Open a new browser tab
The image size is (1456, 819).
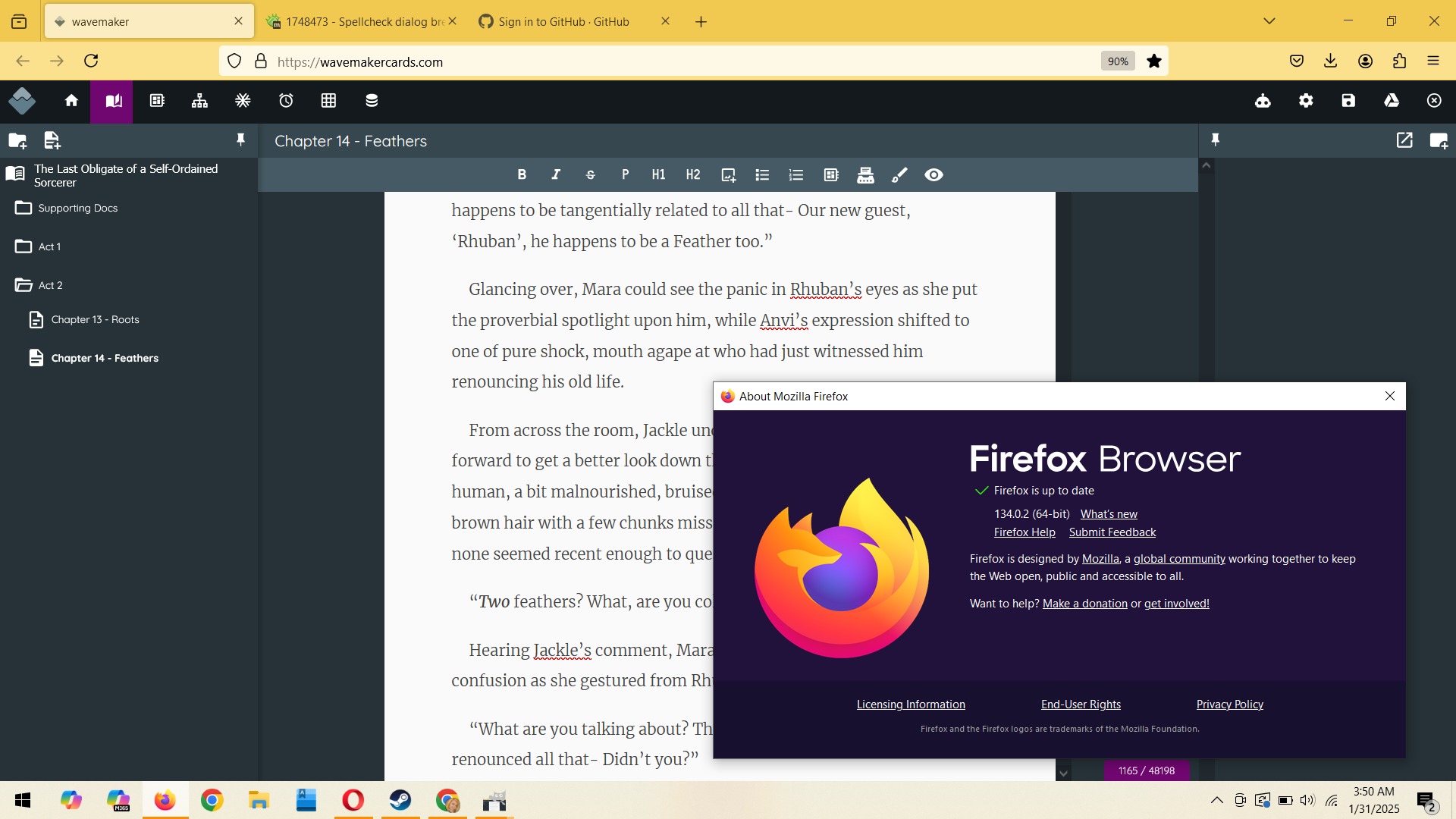[x=701, y=21]
